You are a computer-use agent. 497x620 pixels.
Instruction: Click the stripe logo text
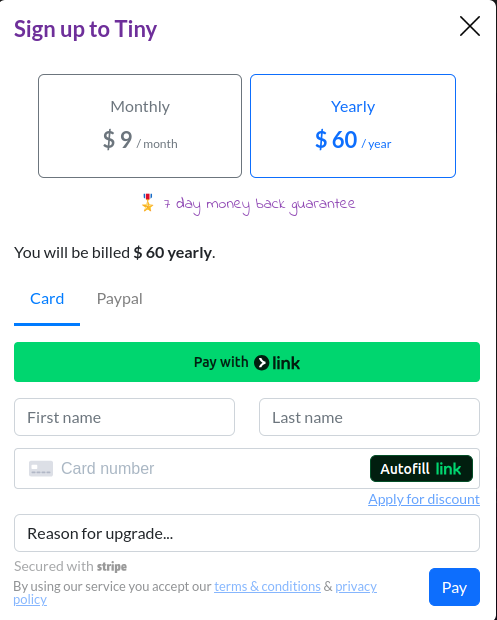(112, 567)
